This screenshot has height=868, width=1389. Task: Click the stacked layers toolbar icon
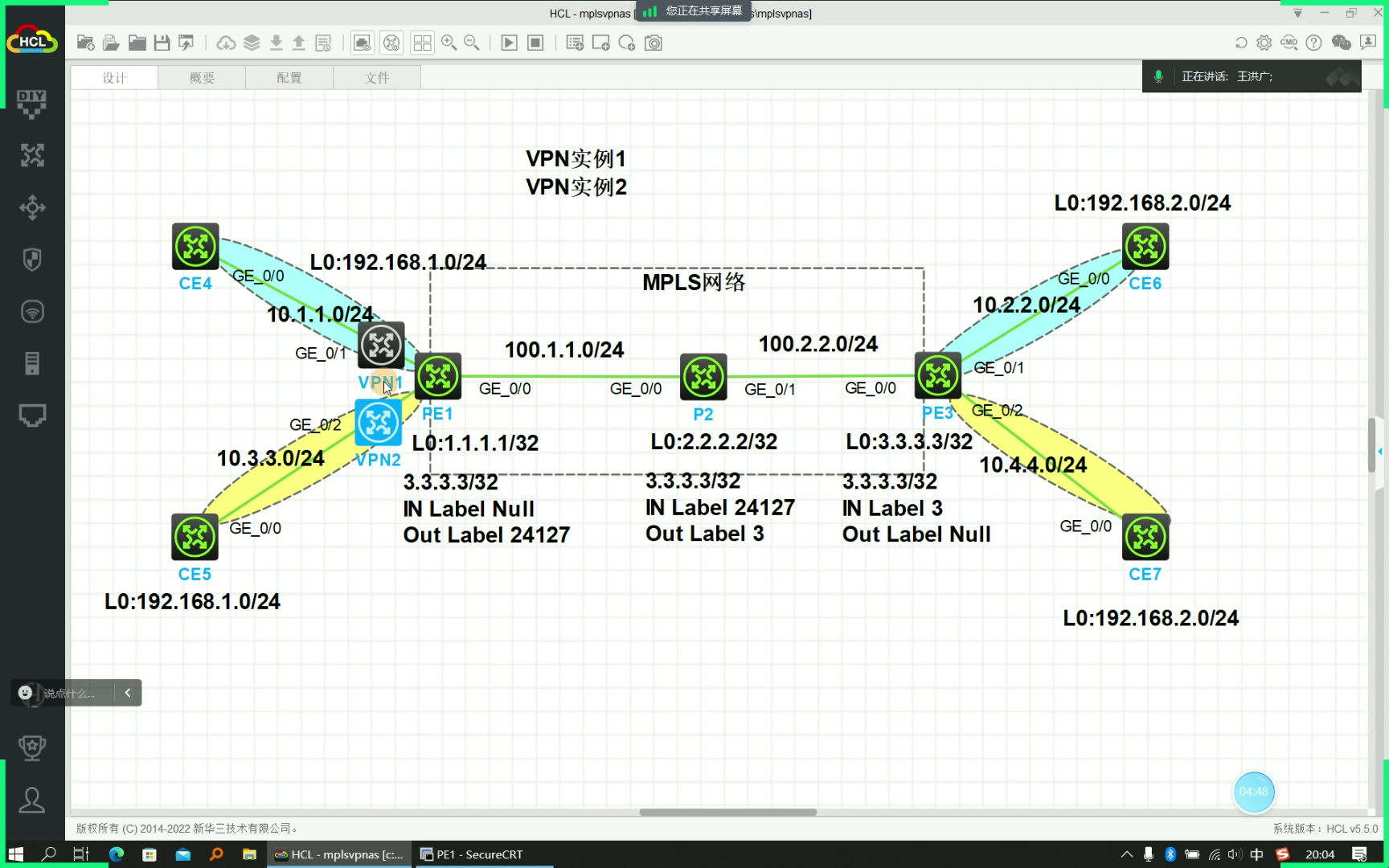[252, 43]
